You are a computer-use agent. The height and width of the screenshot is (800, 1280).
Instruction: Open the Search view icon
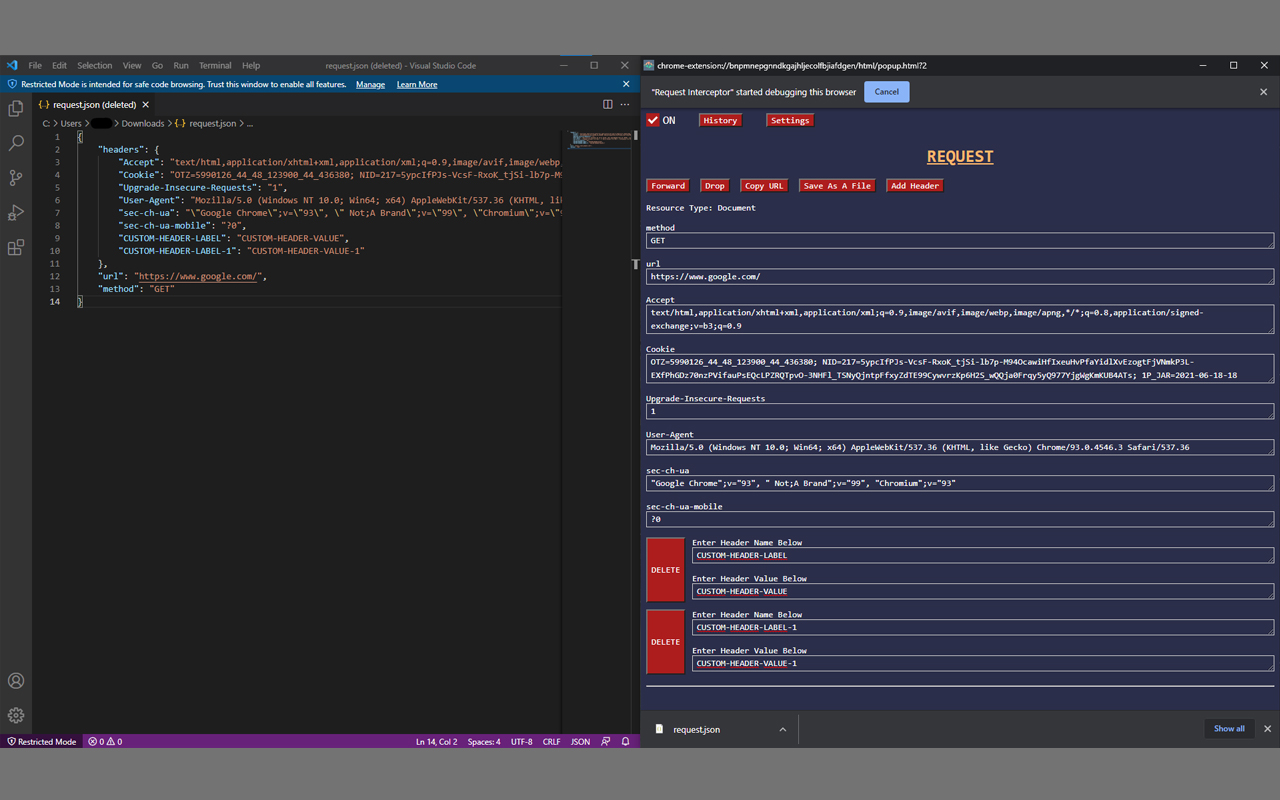[x=16, y=143]
